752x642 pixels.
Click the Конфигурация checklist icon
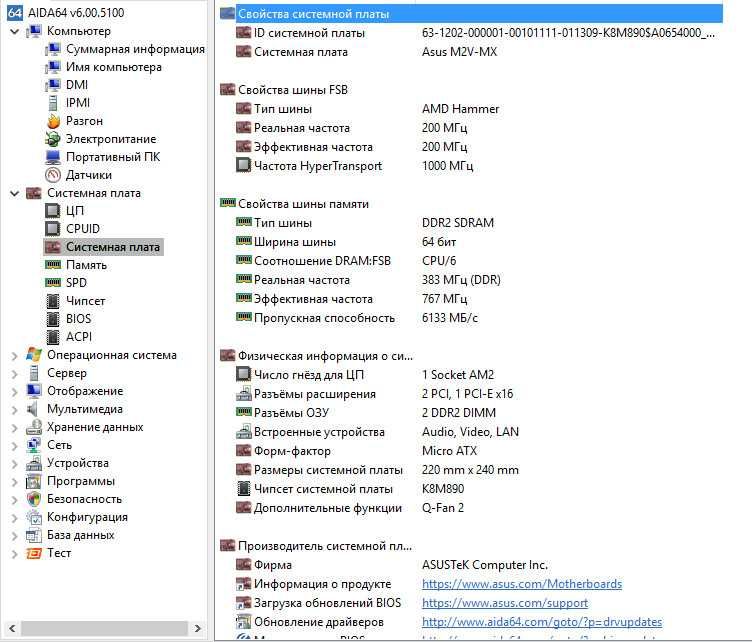[x=34, y=517]
